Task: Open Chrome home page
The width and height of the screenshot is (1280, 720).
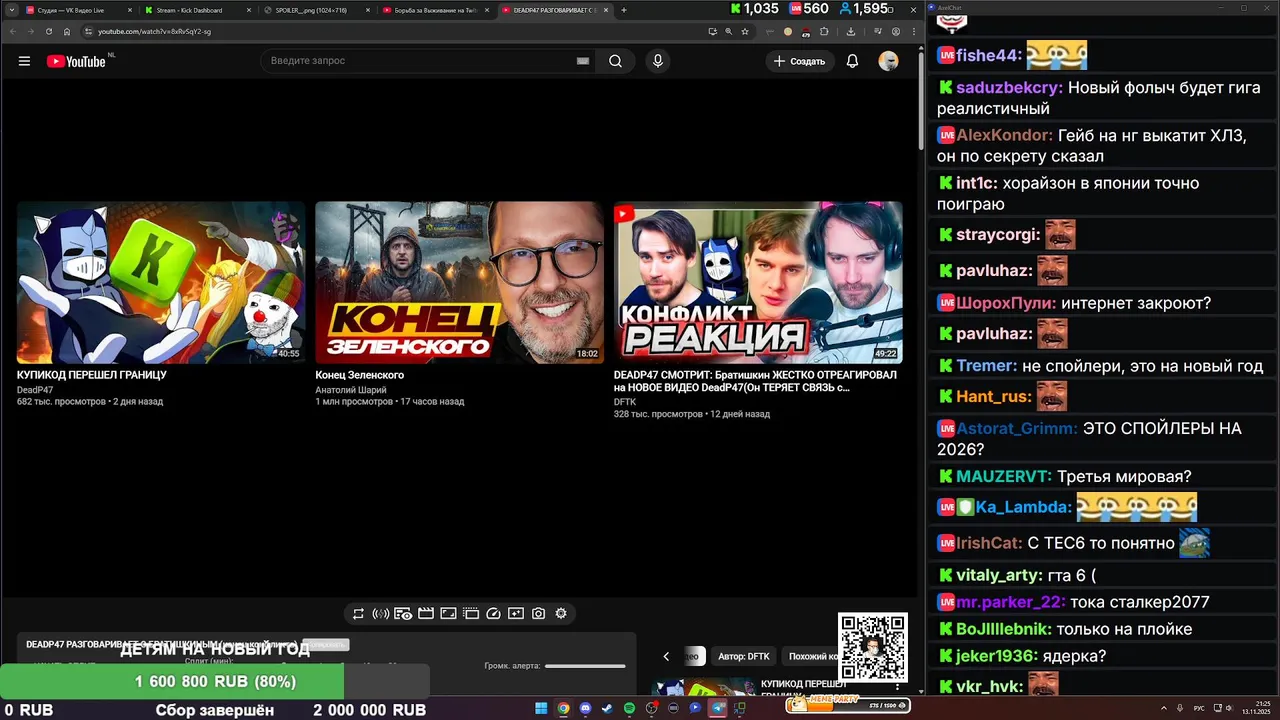Action: coord(66,31)
